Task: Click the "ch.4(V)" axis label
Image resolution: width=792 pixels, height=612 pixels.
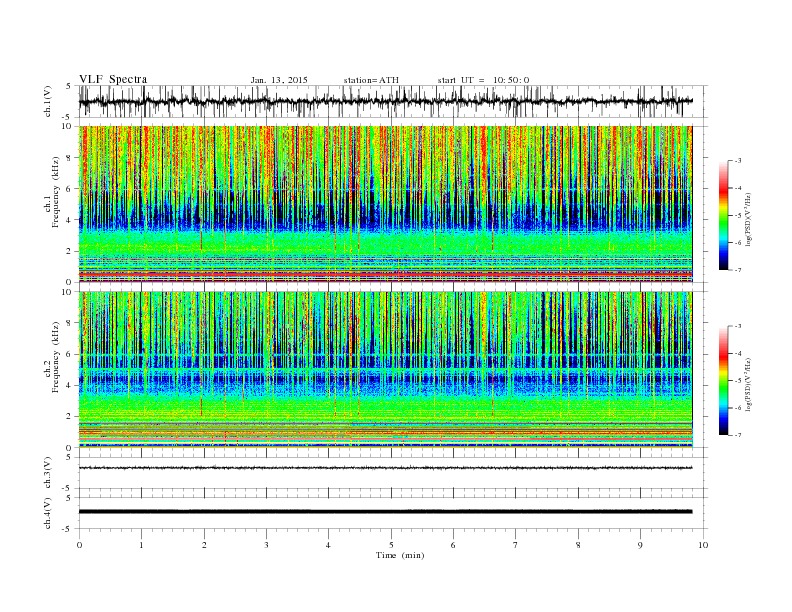Action: click(48, 513)
